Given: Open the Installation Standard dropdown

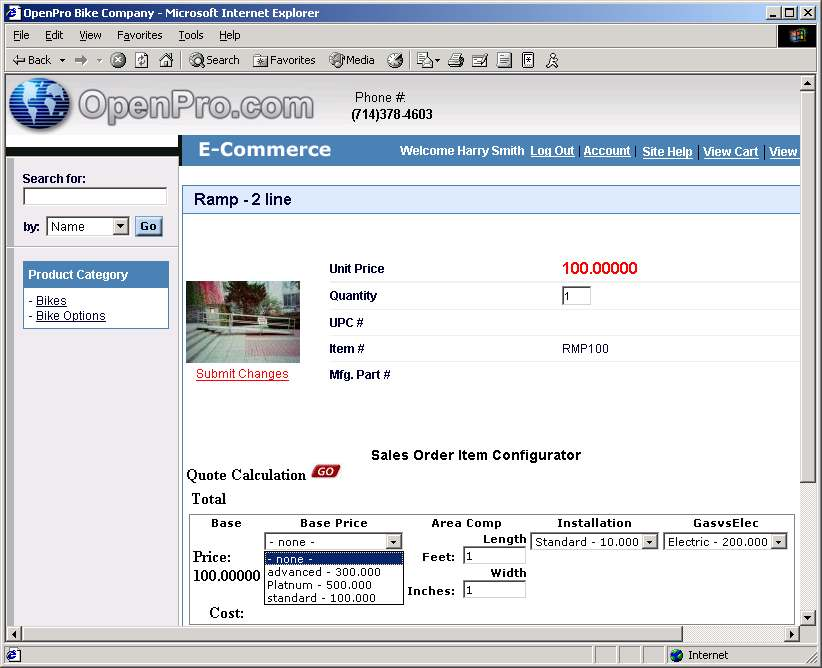Looking at the screenshot, I should click(x=649, y=542).
